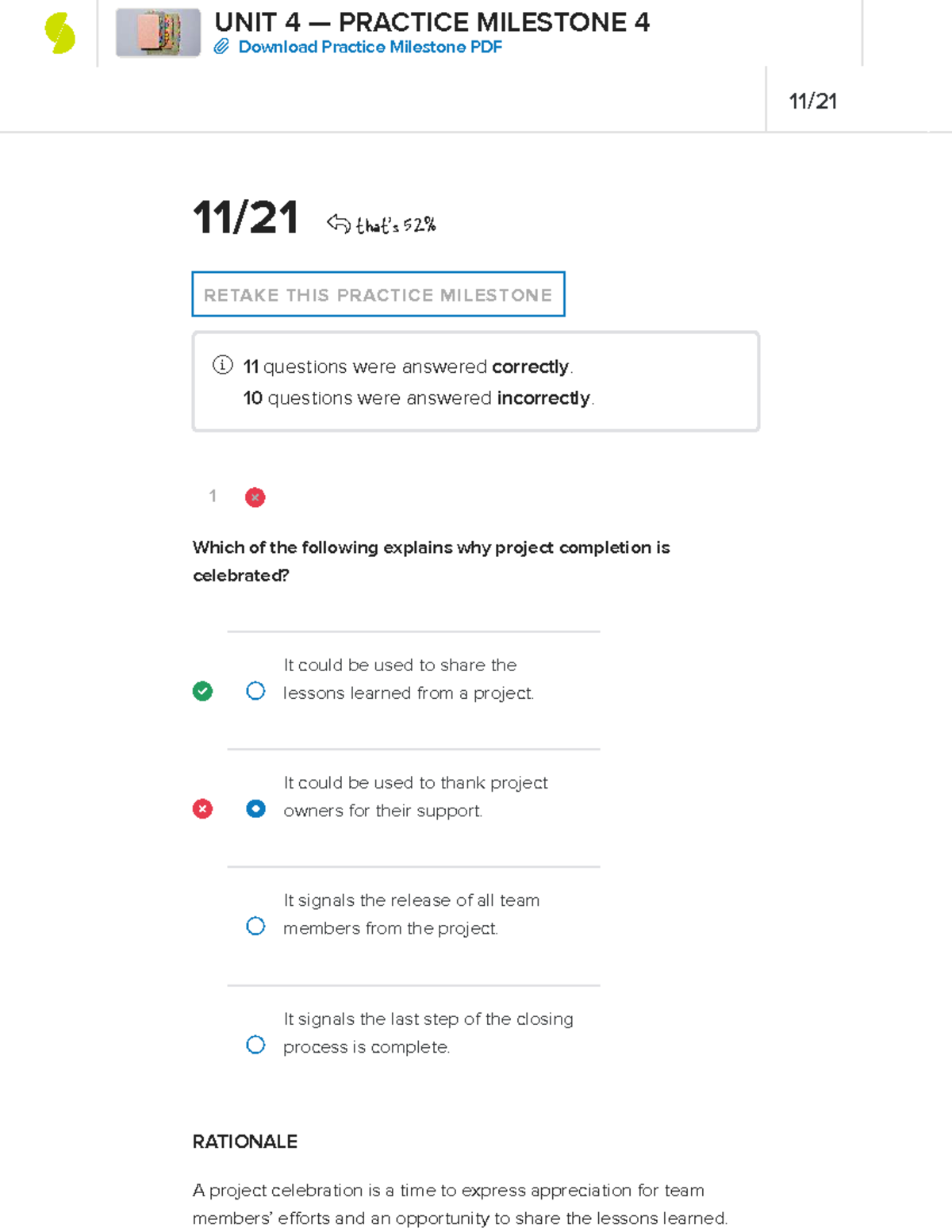Click the question number 1 label
952x1232 pixels.
click(213, 496)
